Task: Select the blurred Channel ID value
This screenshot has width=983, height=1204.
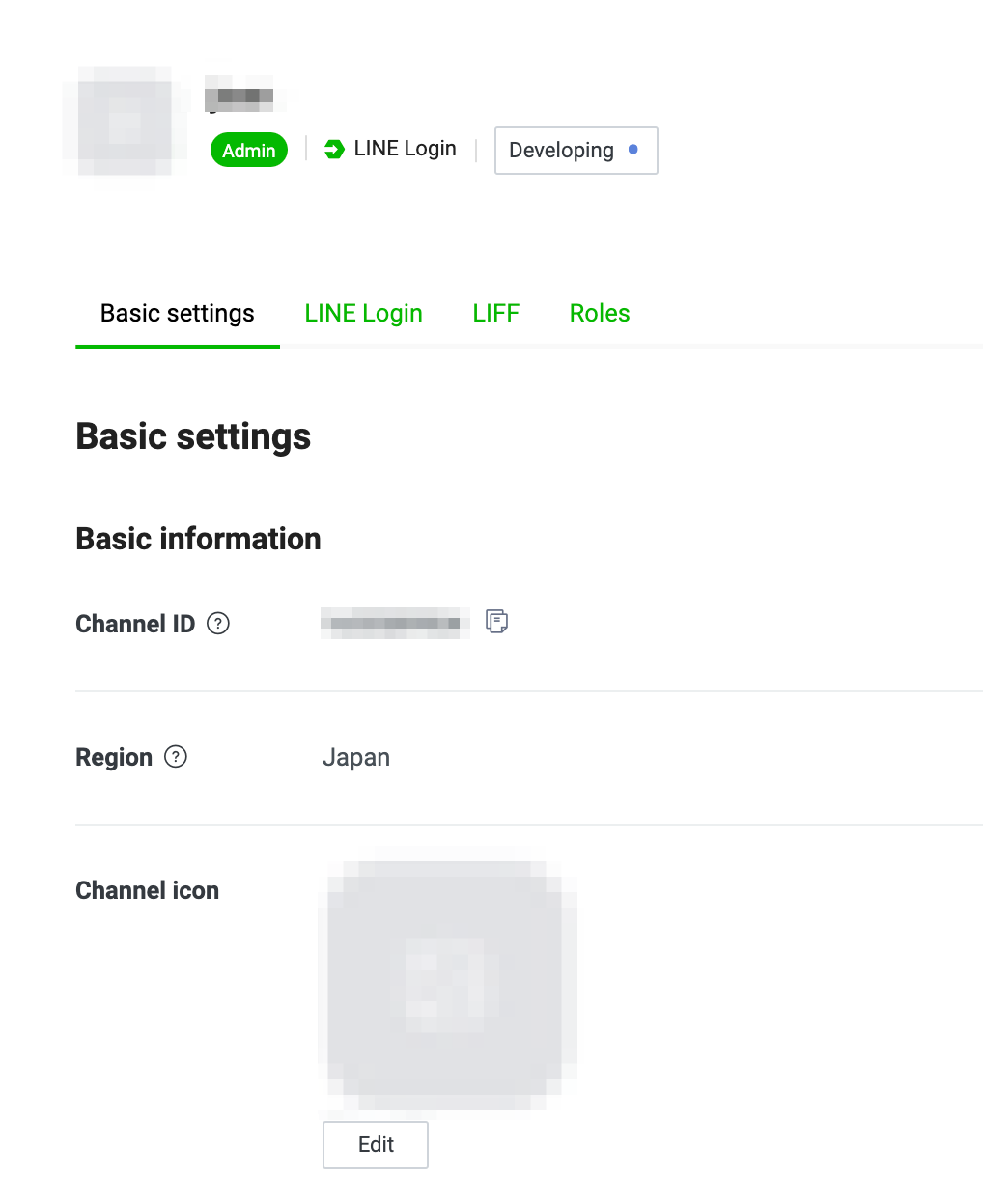Action: tap(394, 624)
